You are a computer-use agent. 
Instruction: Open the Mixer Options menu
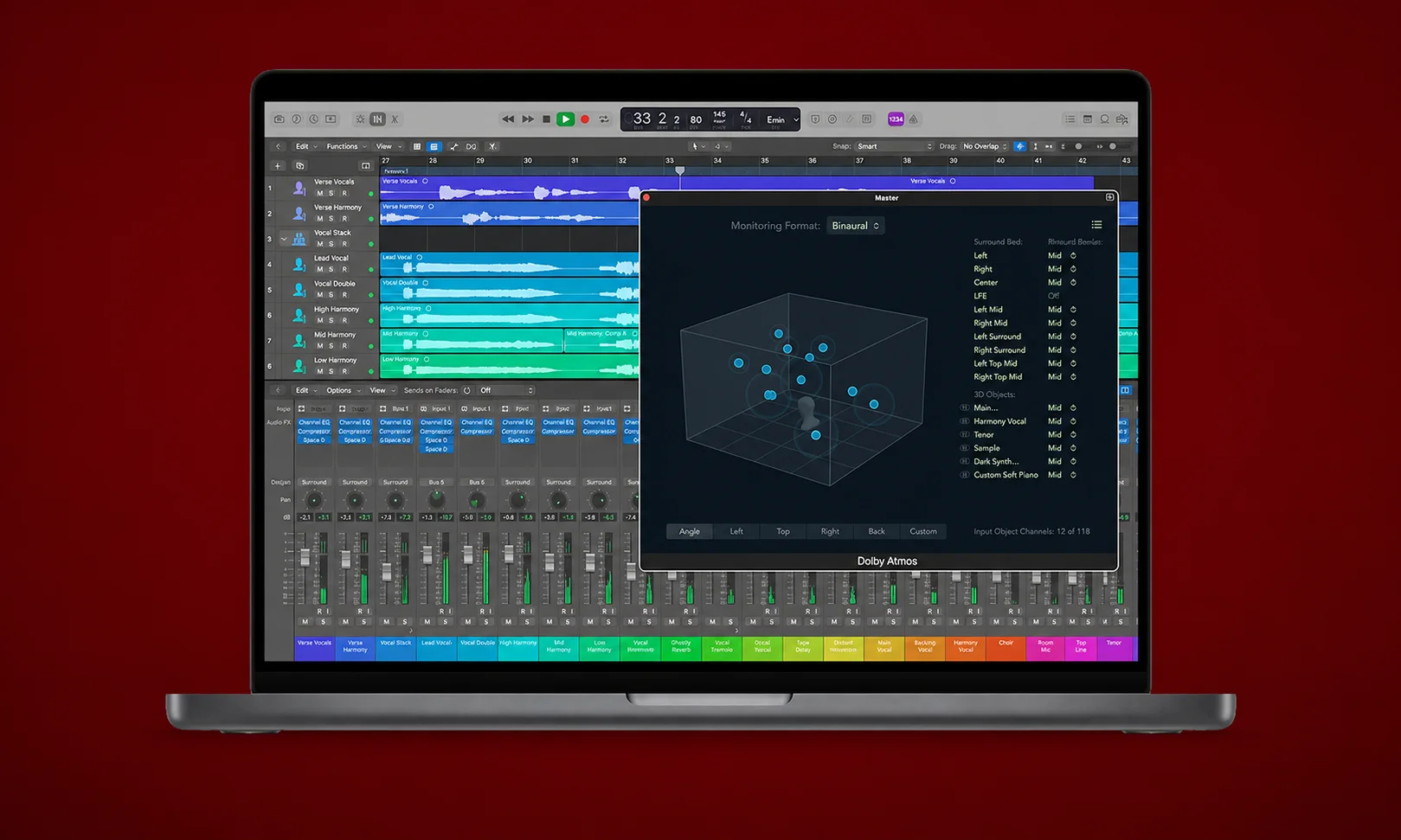[x=343, y=390]
